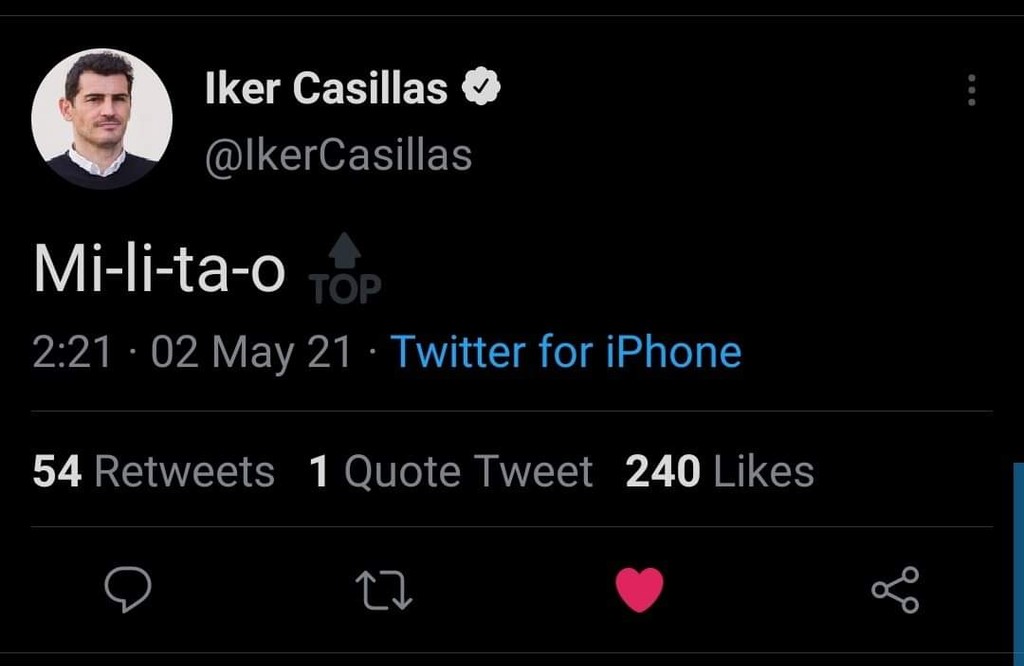Show the 240 Likes list

coord(719,471)
